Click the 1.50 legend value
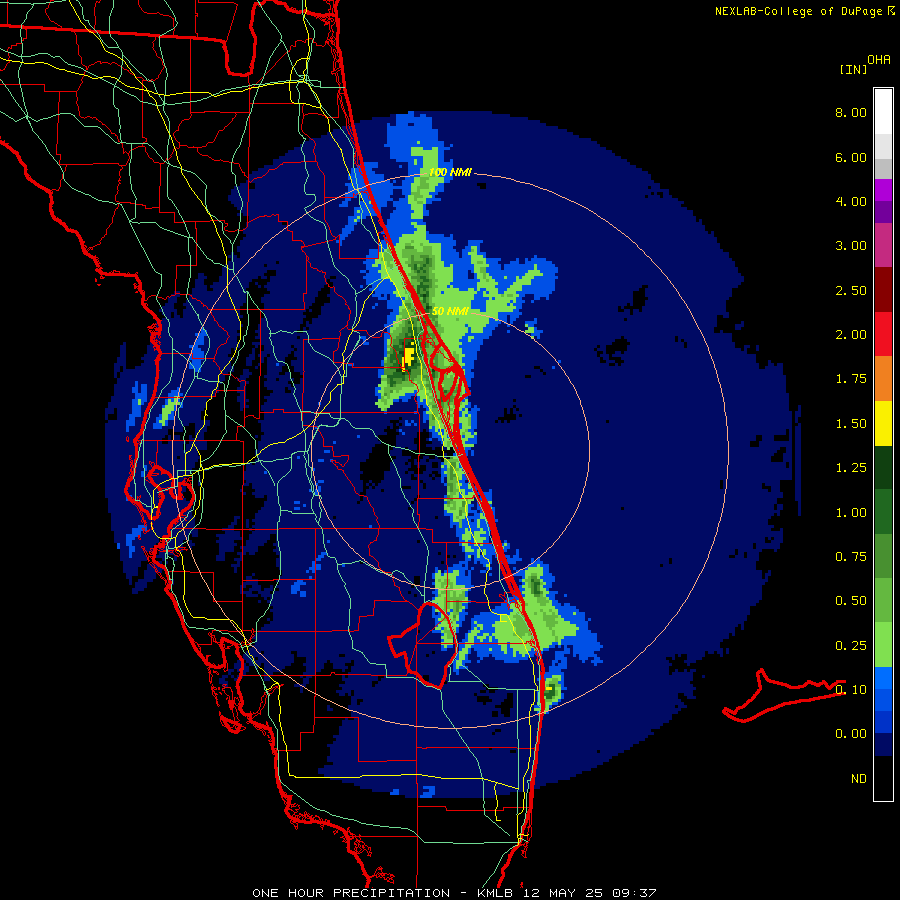 (x=851, y=424)
